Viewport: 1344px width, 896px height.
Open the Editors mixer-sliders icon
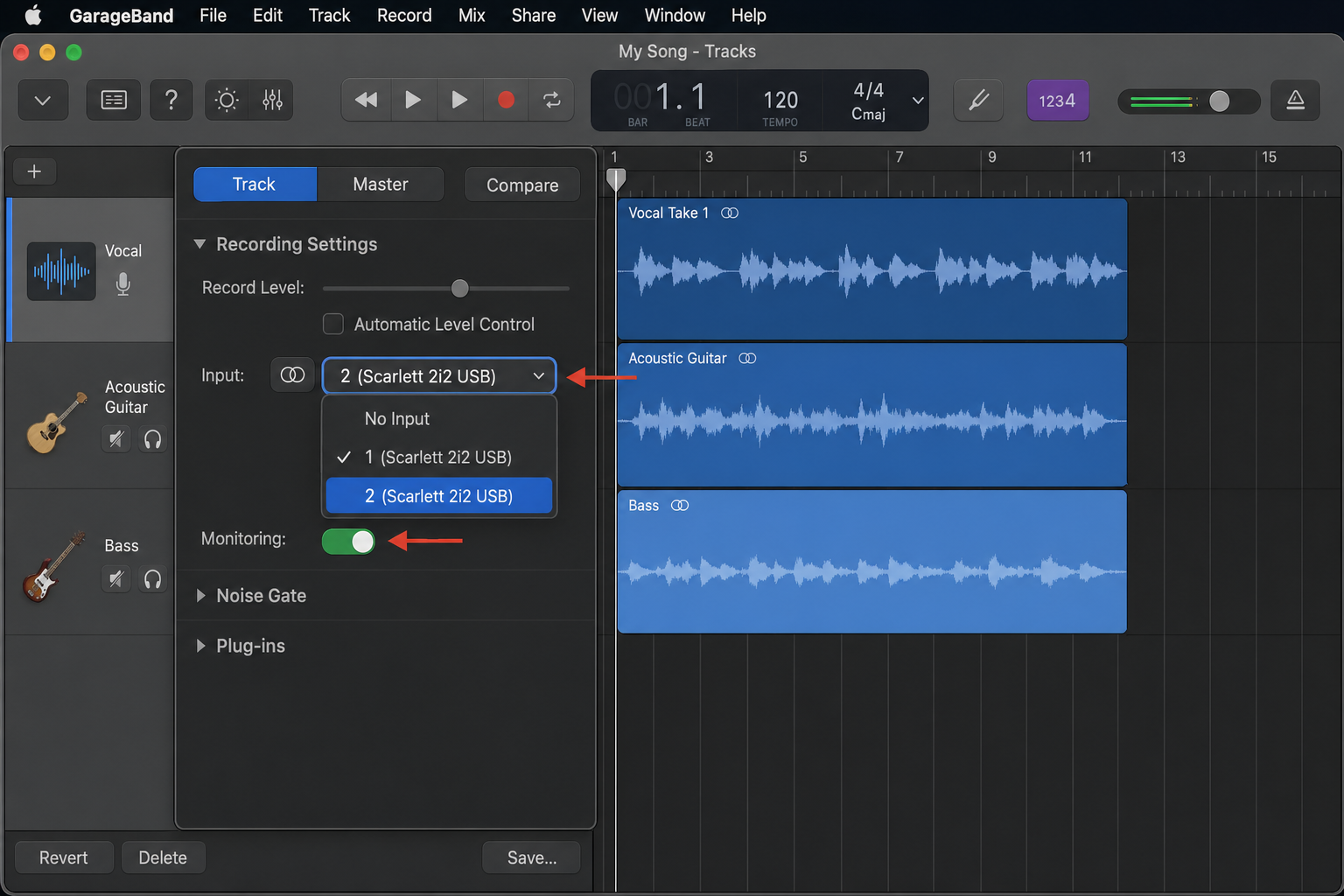[272, 101]
